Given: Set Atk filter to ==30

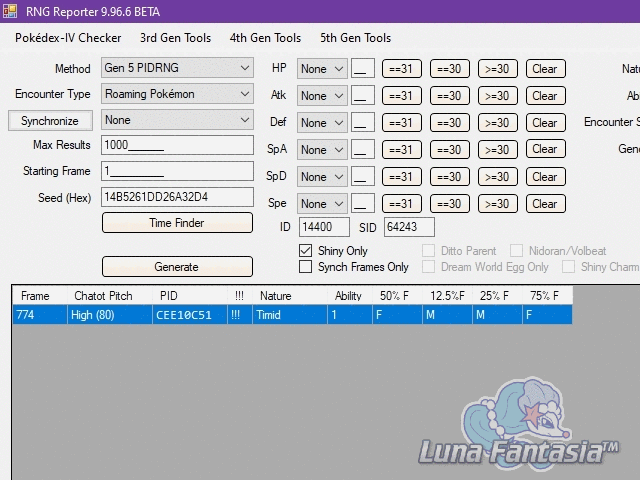Looking at the screenshot, I should 450,96.
